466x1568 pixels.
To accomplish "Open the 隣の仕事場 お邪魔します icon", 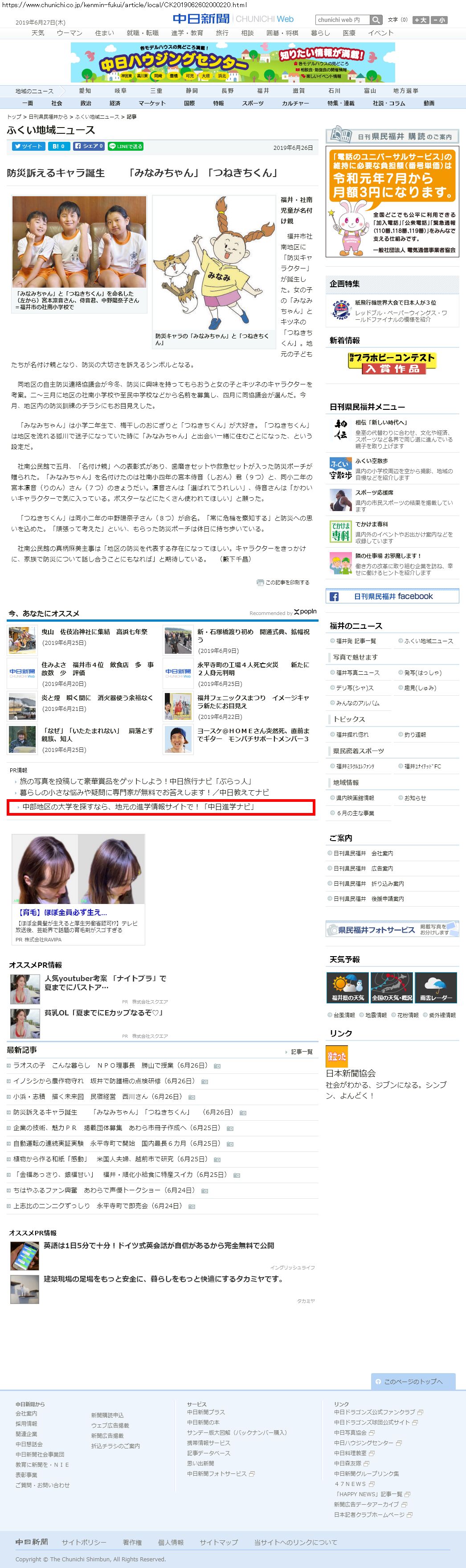I will tap(340, 563).
